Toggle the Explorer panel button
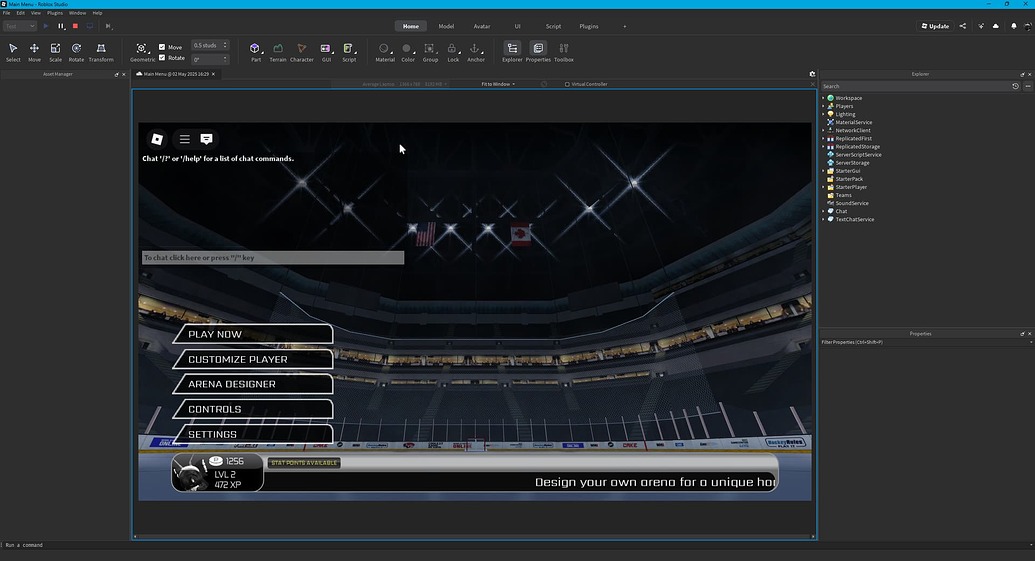Viewport: 1035px width, 561px height. click(512, 52)
